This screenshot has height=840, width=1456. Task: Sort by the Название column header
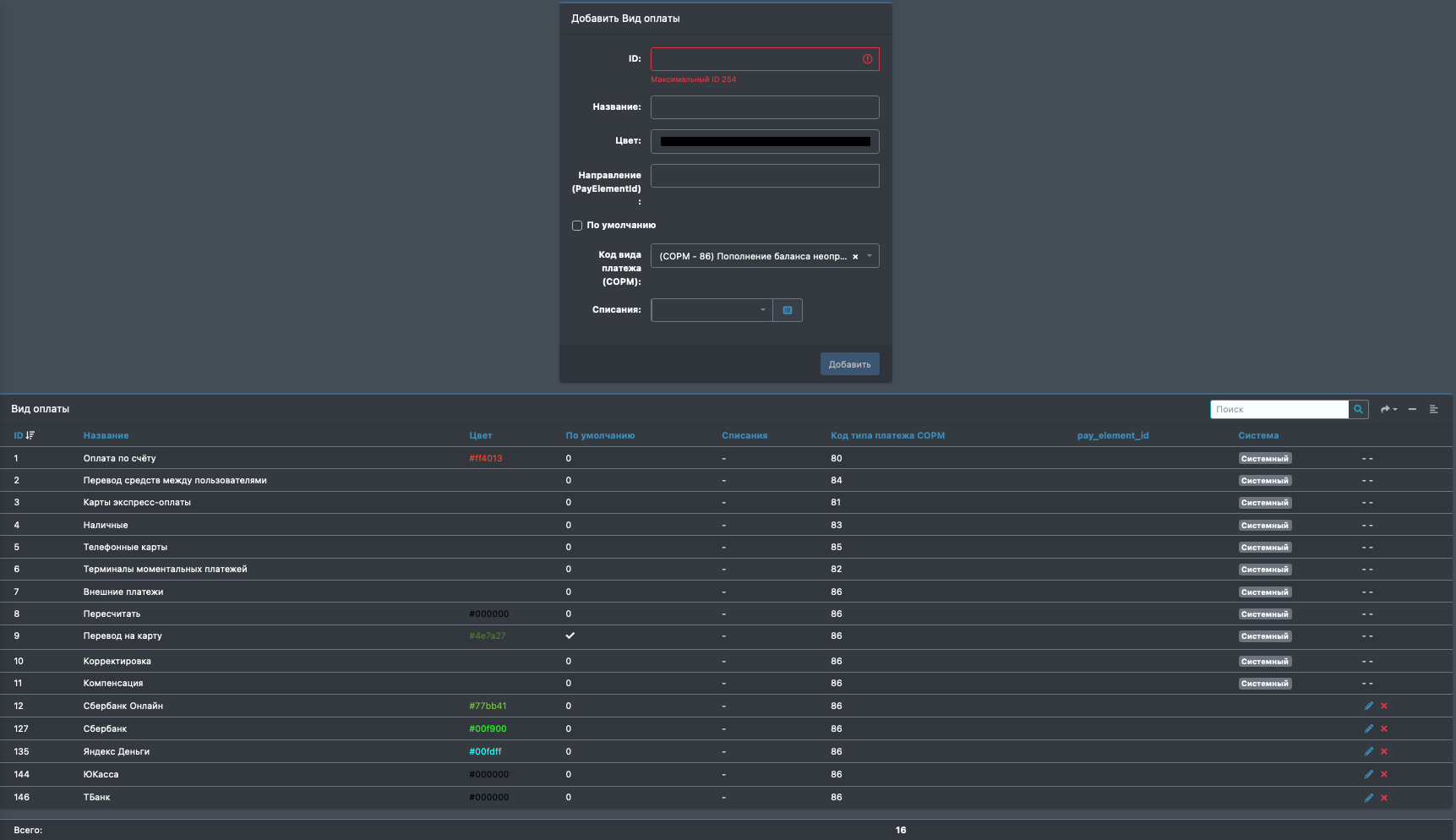click(x=106, y=435)
